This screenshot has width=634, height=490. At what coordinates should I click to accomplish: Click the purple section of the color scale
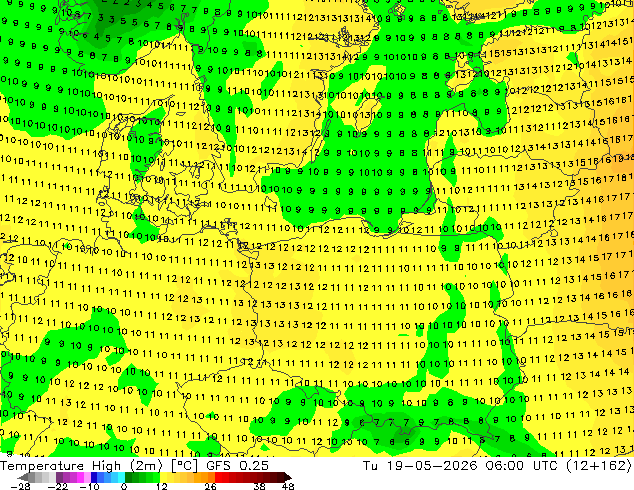click(73, 477)
